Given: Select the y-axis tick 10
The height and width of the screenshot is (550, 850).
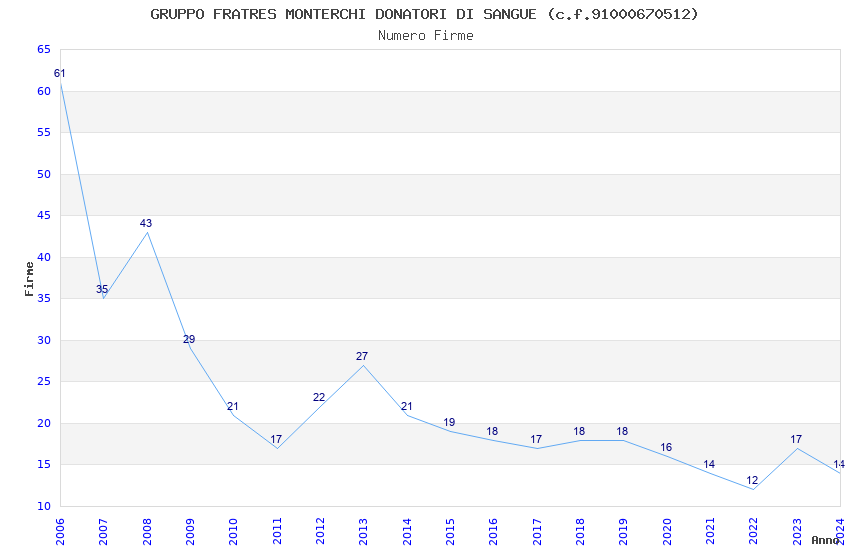Looking at the screenshot, I should click(x=44, y=506).
